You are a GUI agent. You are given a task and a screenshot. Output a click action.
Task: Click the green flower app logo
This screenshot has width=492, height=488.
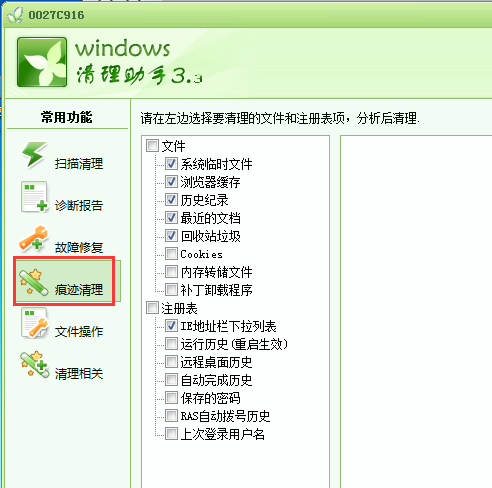click(42, 62)
